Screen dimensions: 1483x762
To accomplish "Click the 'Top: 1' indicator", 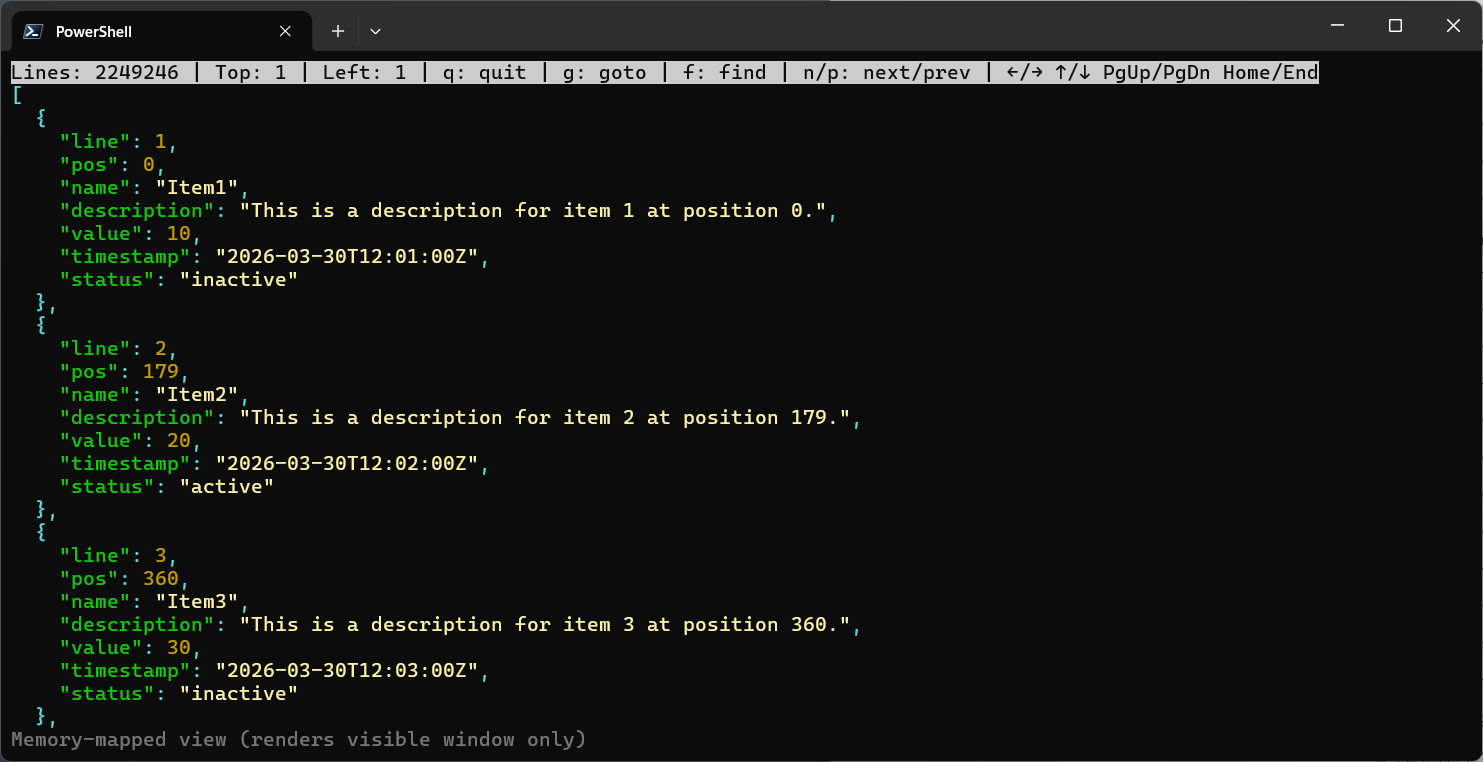I will click(x=250, y=71).
